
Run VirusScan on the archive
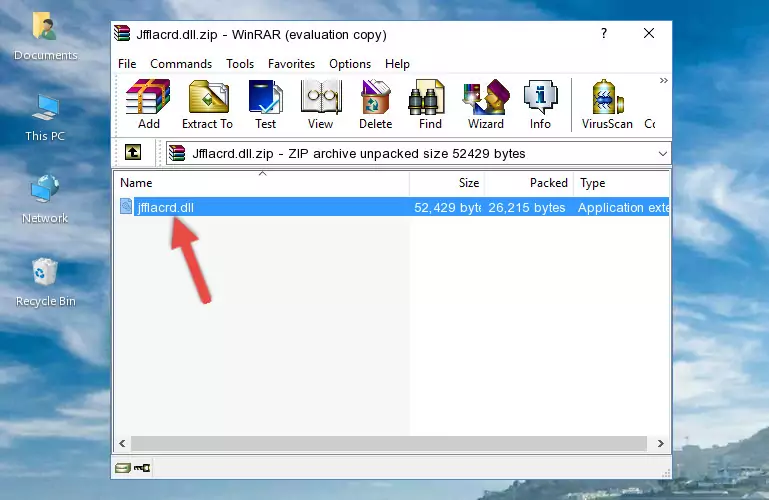click(x=607, y=104)
